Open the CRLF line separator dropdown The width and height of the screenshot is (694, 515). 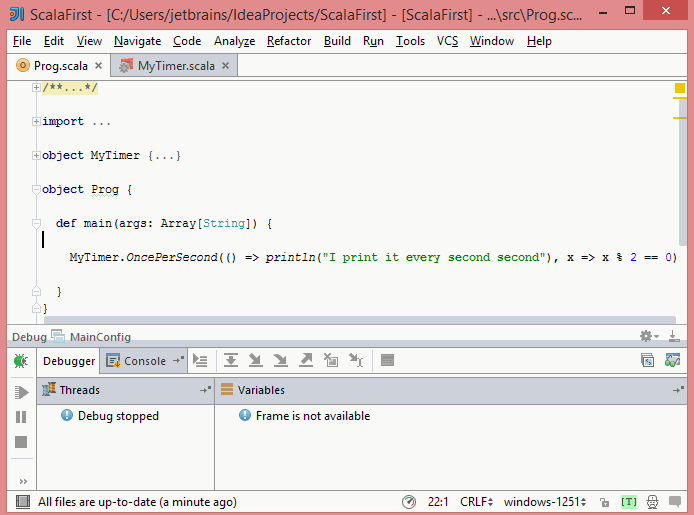point(476,502)
